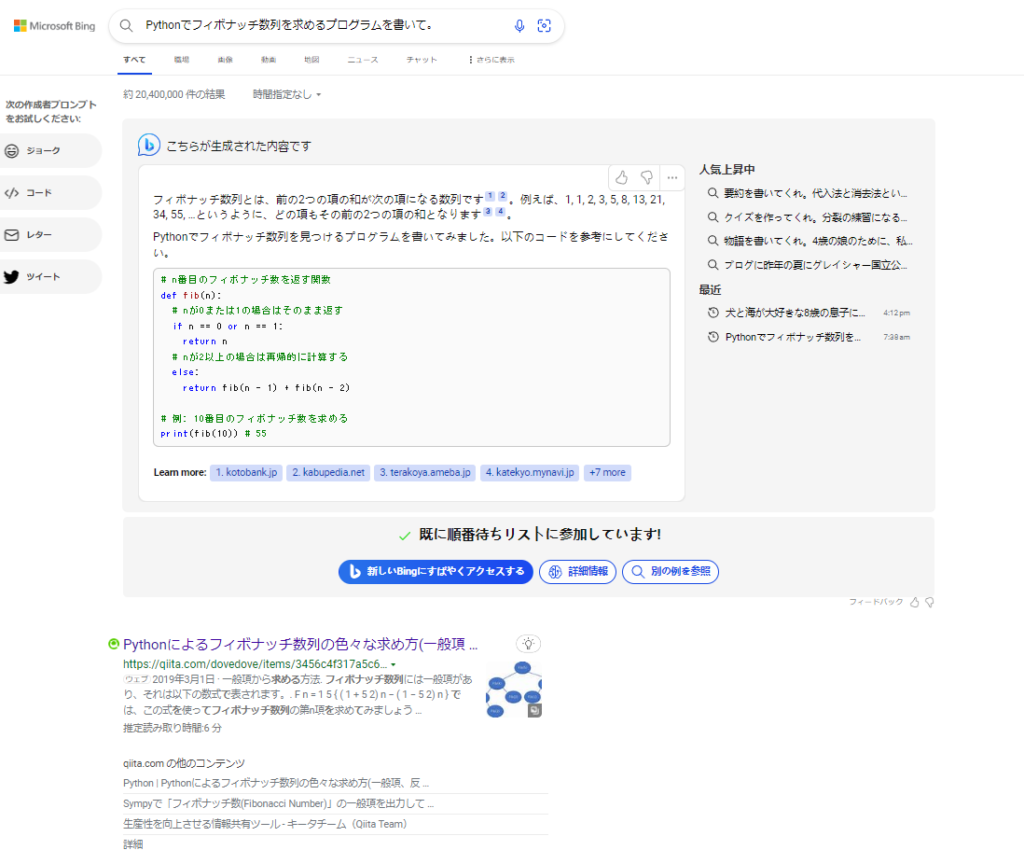This screenshot has width=1024, height=864.
Task: Click the Bing chat logo beside こちらが生成された内容です
Action: coord(149,145)
